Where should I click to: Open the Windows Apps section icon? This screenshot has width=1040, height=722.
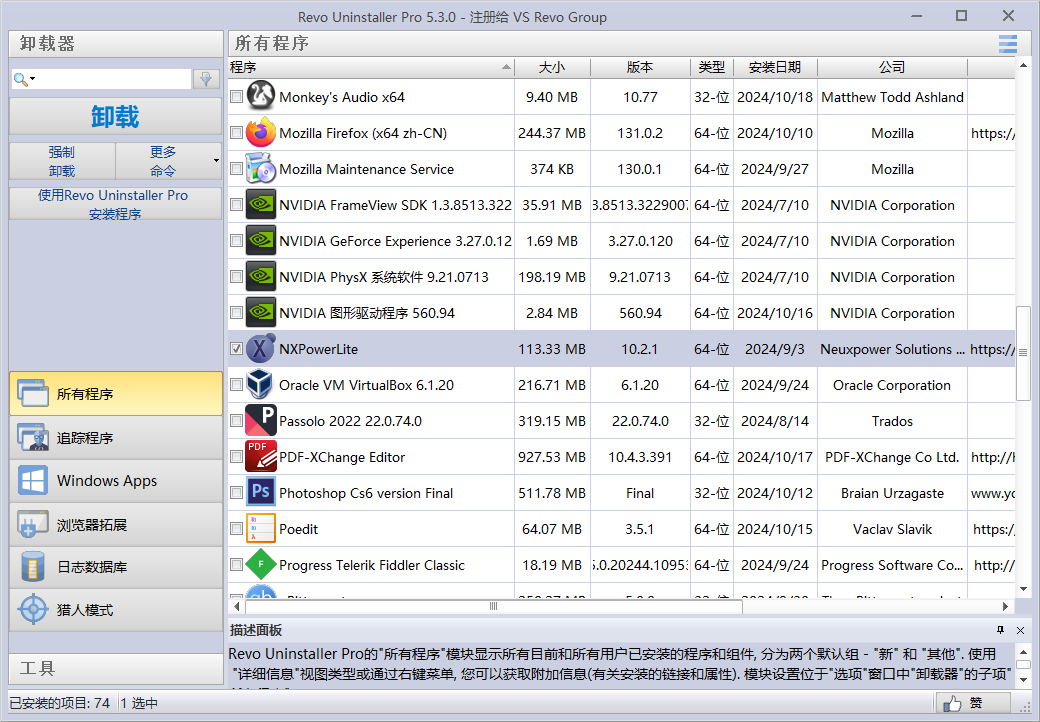click(33, 481)
